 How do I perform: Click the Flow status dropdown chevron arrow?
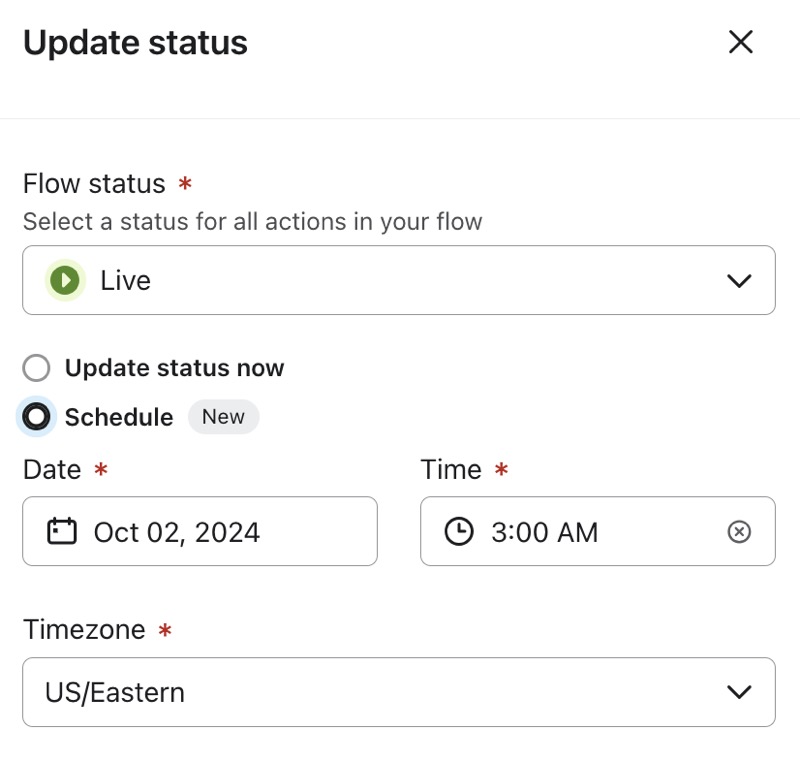[738, 281]
